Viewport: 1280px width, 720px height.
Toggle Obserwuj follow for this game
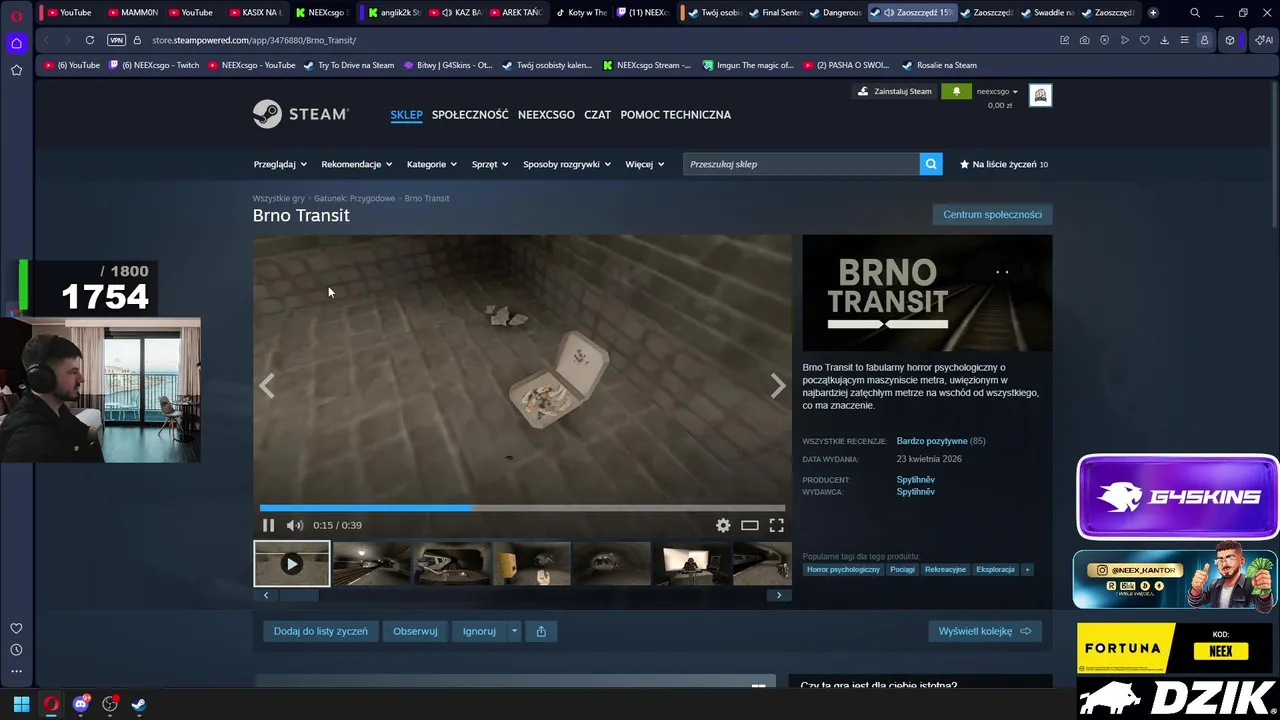click(415, 631)
